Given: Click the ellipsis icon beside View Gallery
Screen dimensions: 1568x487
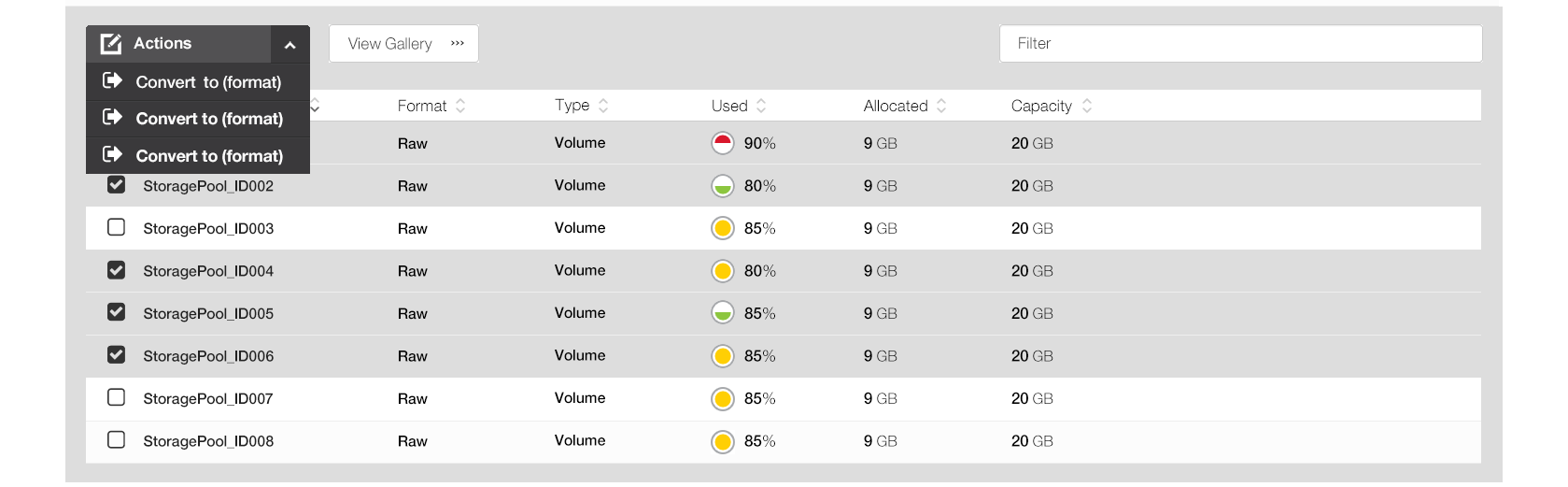Looking at the screenshot, I should click(458, 44).
